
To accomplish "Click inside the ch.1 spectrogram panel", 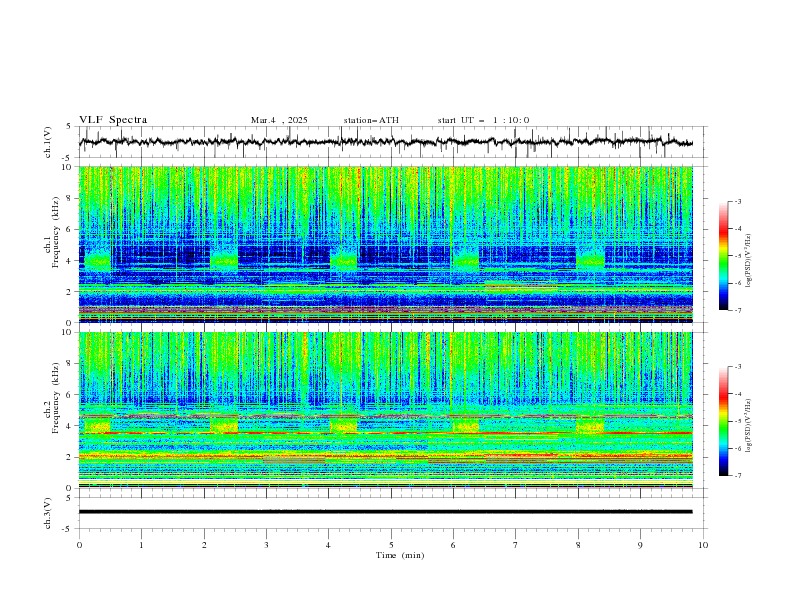I will (x=385, y=244).
